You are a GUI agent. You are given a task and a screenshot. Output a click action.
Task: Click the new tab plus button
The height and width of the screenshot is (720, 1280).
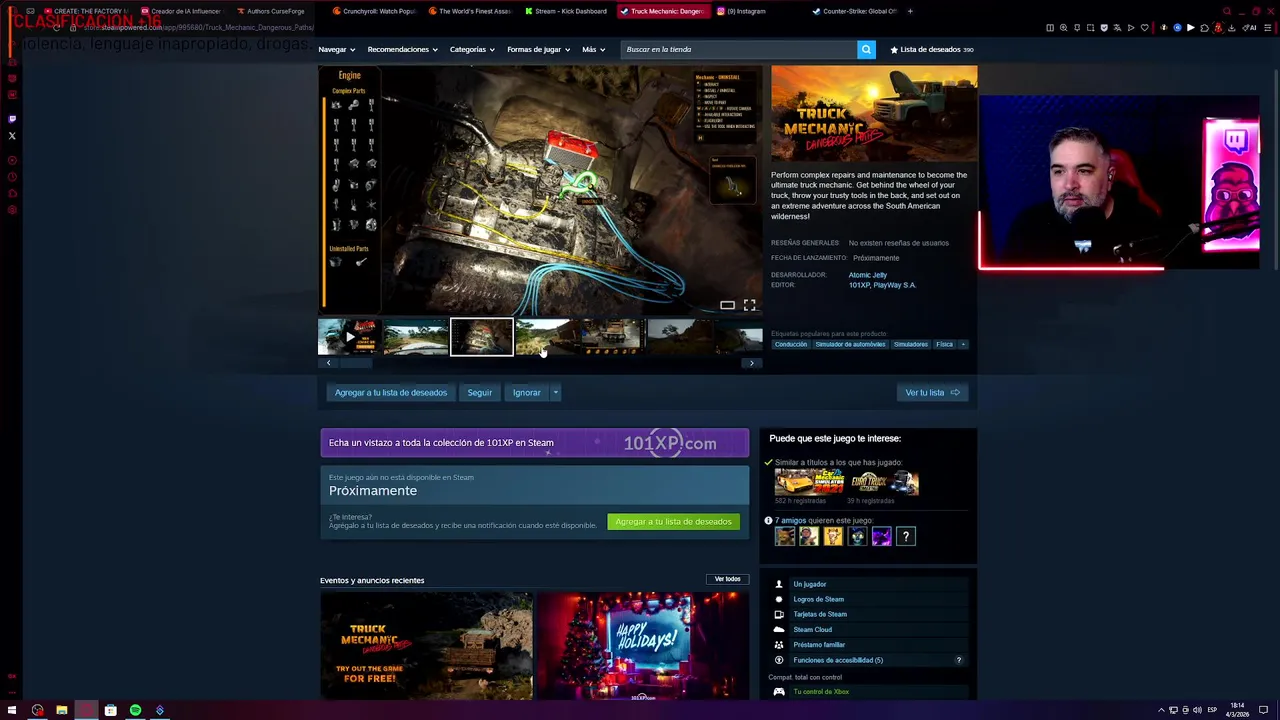pyautogui.click(x=910, y=11)
